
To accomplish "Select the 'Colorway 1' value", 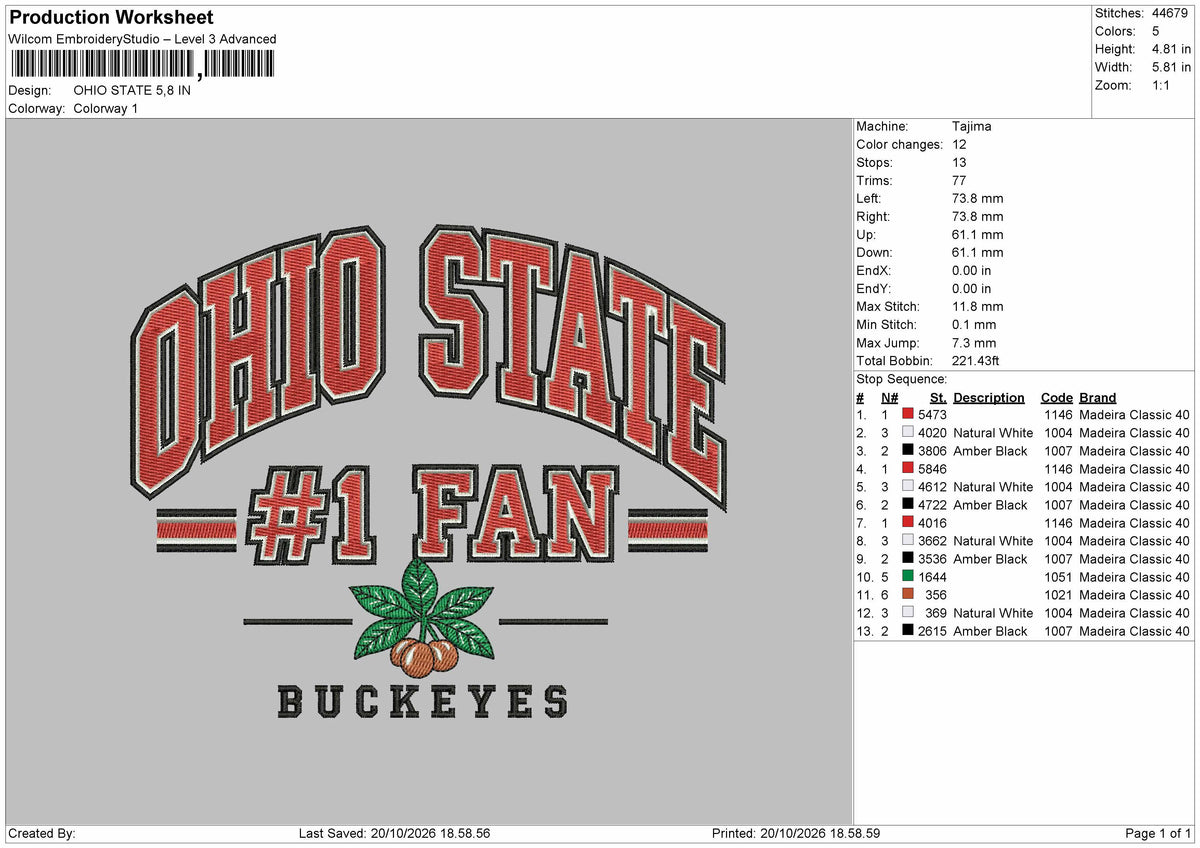I will 106,108.
